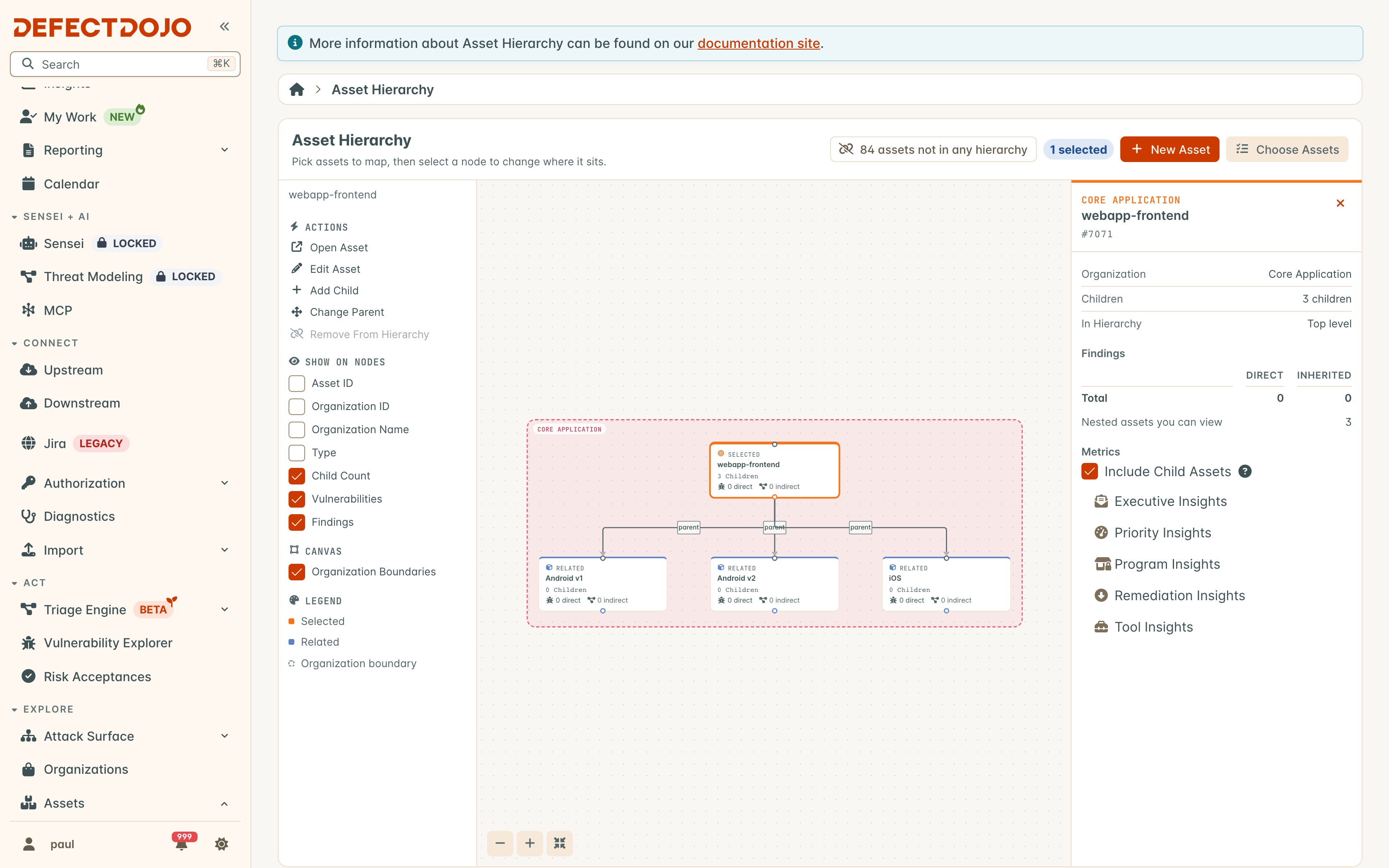
Task: Uncheck Include Child Assets
Action: click(1089, 471)
